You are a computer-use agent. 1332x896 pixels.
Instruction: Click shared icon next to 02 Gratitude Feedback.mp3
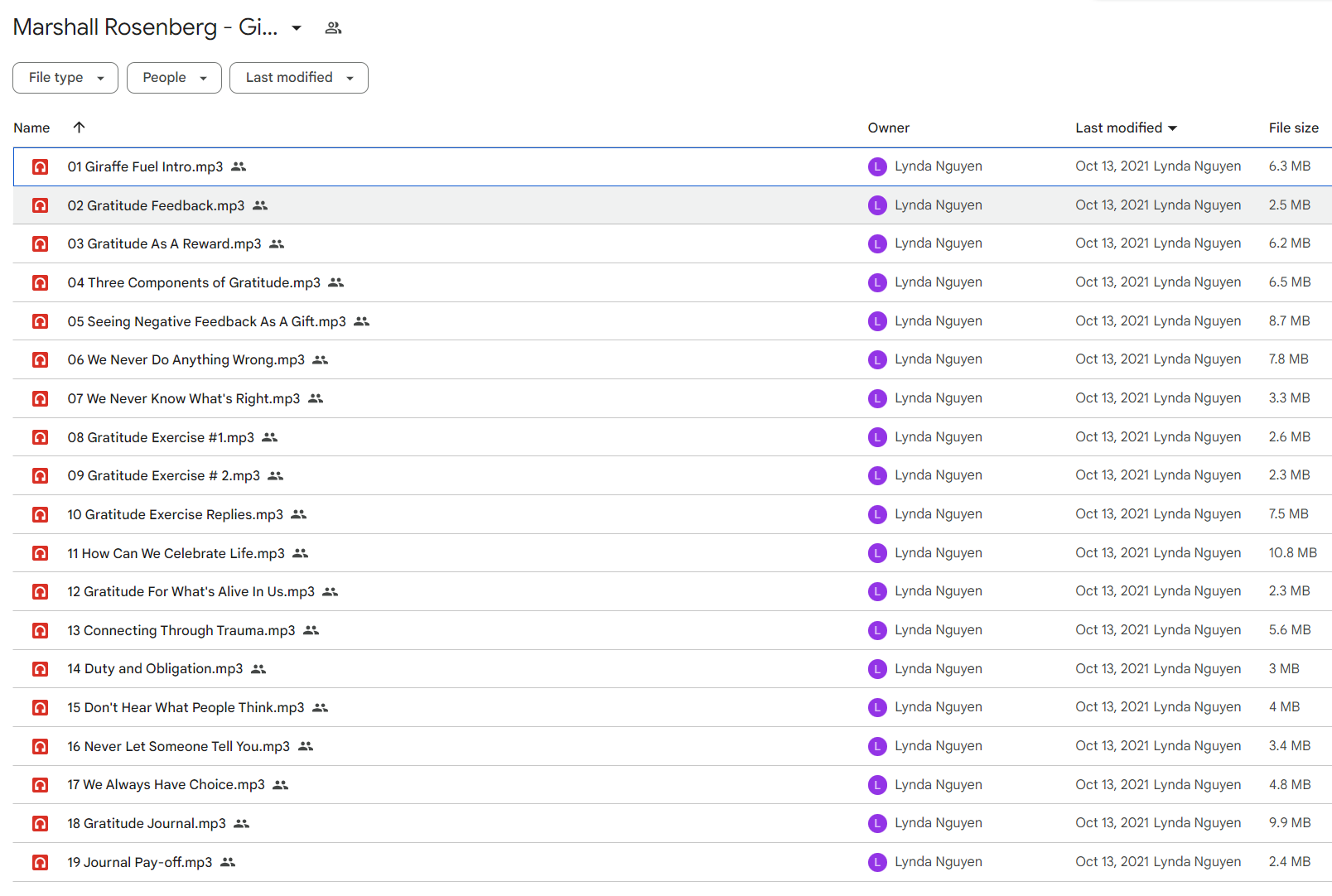point(260,205)
